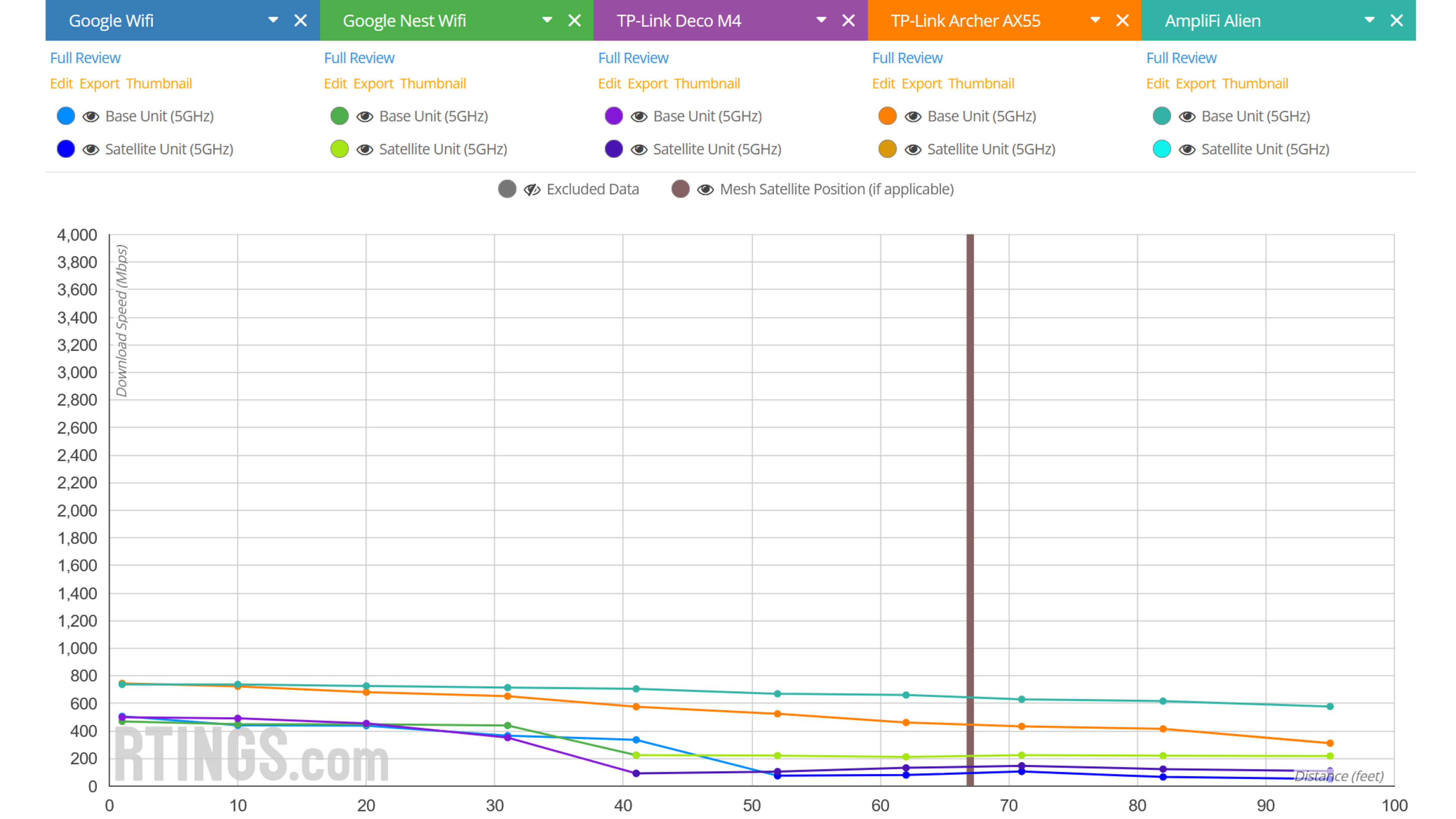Hide Mesh Satellite Position marker via eye
Image resolution: width=1456 pixels, height=819 pixels.
705,189
